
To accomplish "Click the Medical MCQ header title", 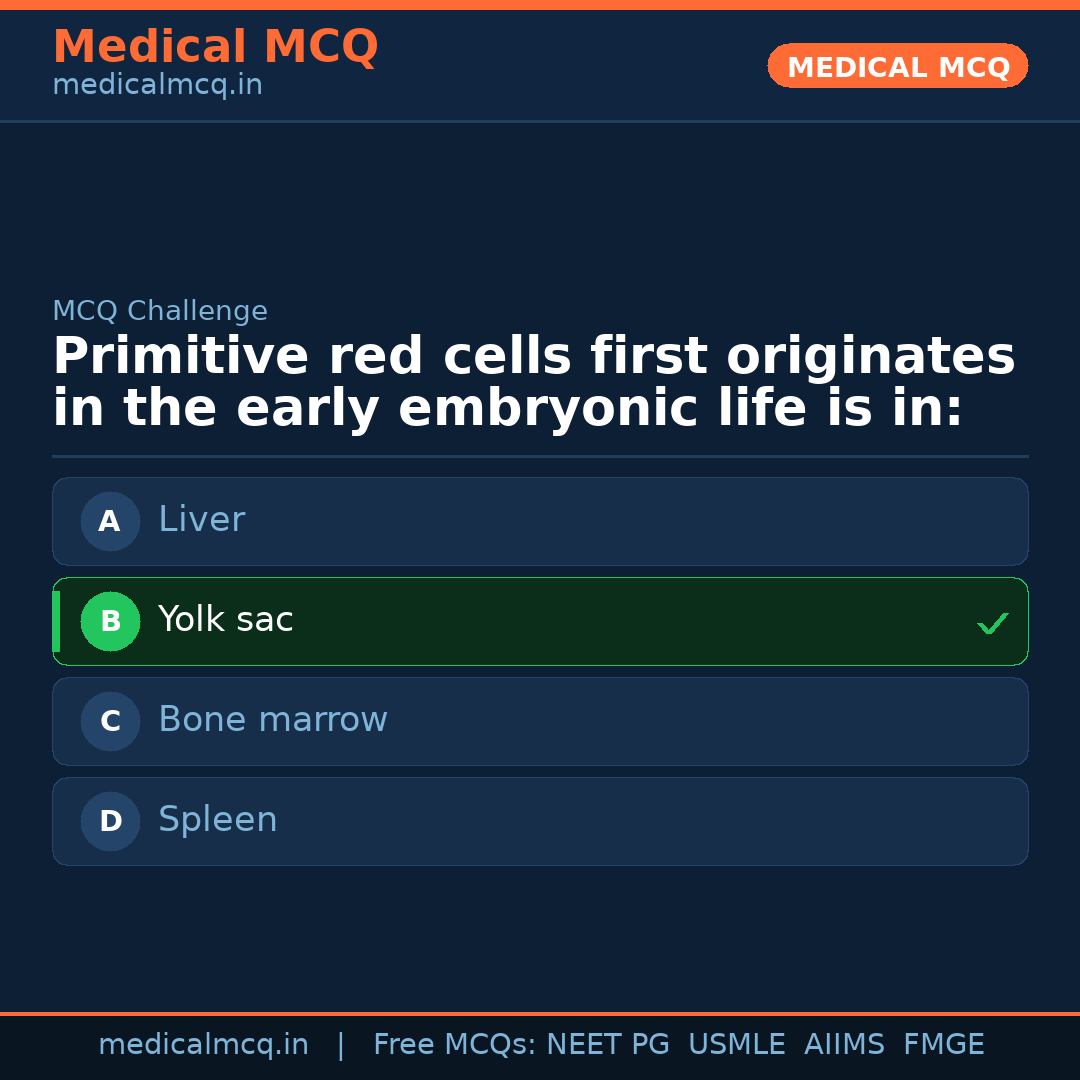I will [x=215, y=47].
